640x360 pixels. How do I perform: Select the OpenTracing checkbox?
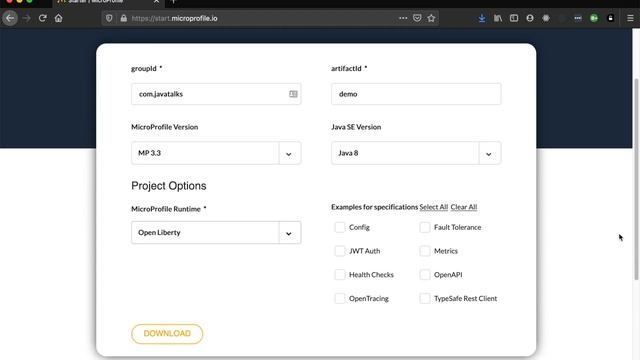[x=340, y=298]
